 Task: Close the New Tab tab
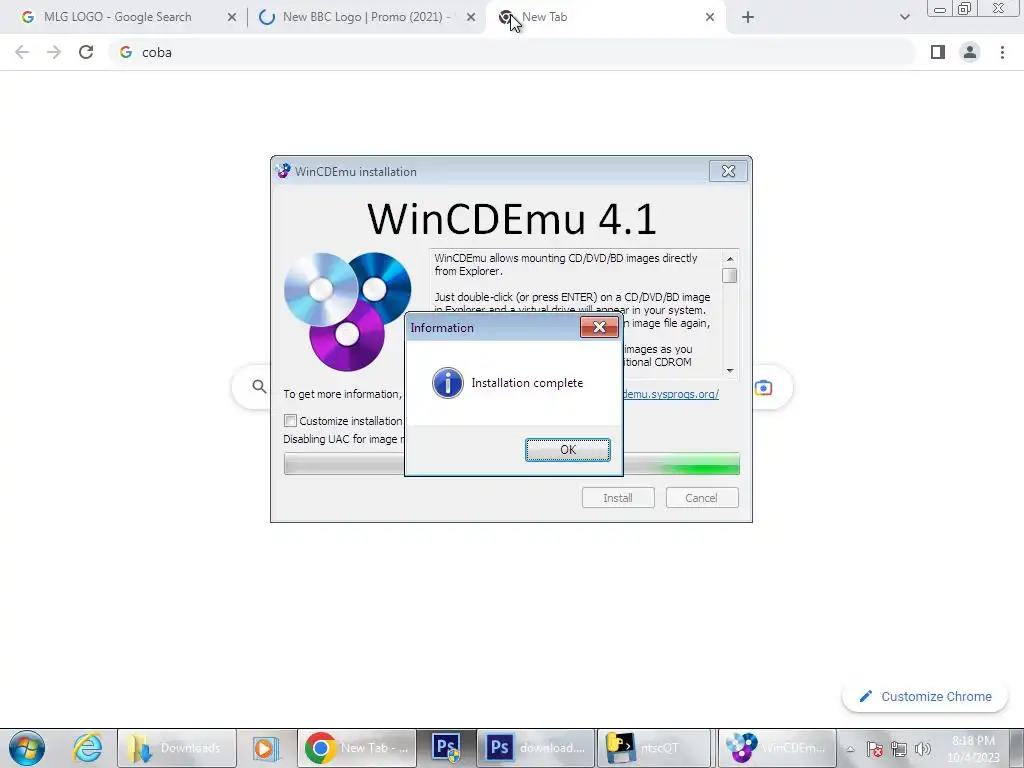coord(710,17)
